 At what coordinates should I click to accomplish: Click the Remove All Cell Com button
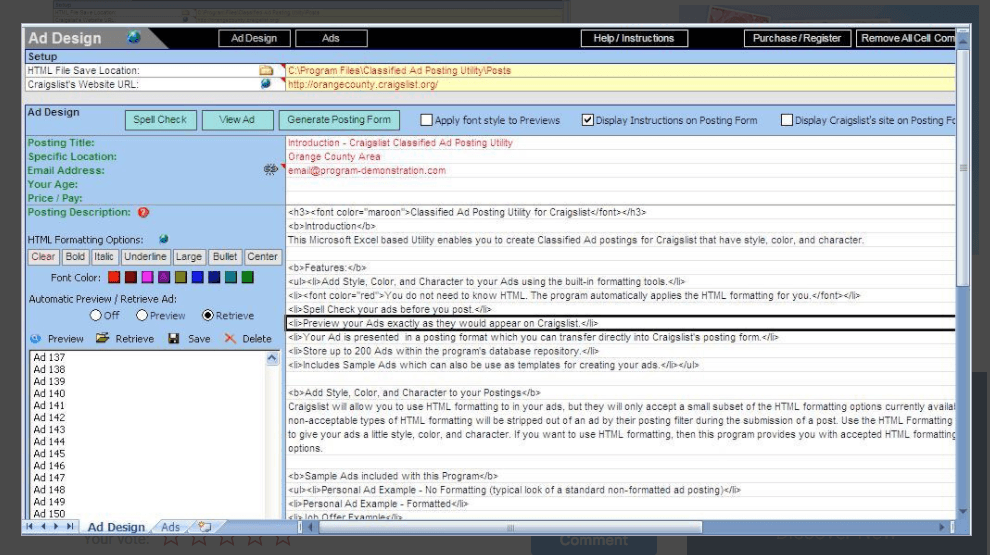point(906,38)
